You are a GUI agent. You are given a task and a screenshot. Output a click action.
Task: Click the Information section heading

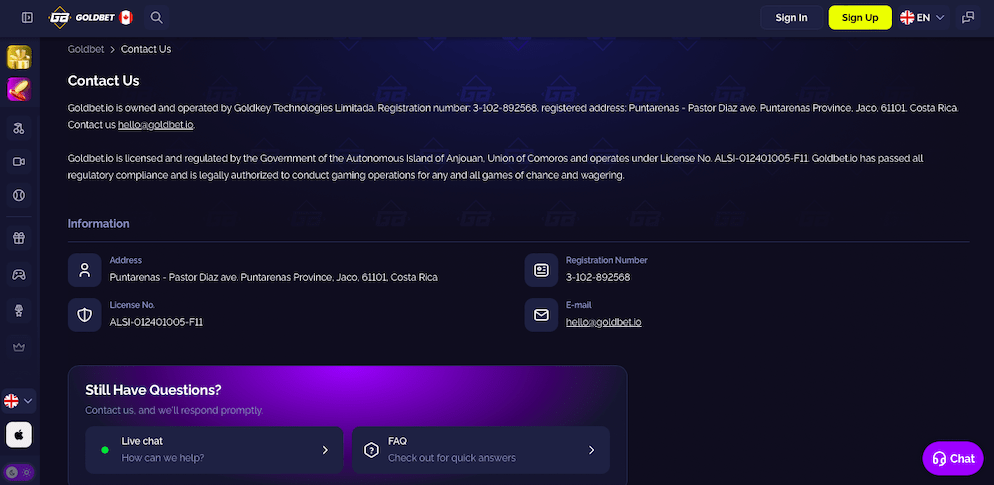98,224
